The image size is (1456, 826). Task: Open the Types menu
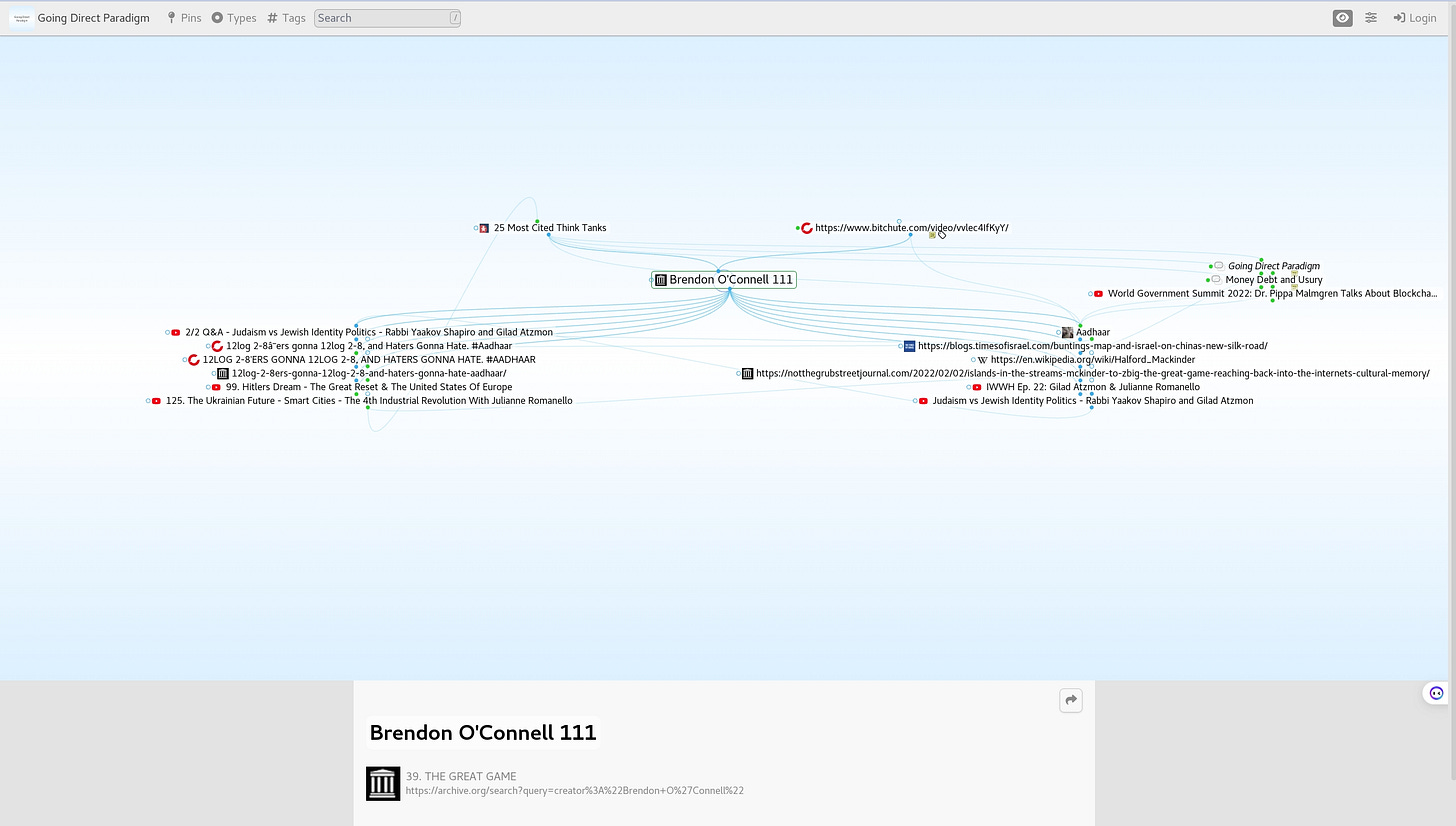[234, 18]
